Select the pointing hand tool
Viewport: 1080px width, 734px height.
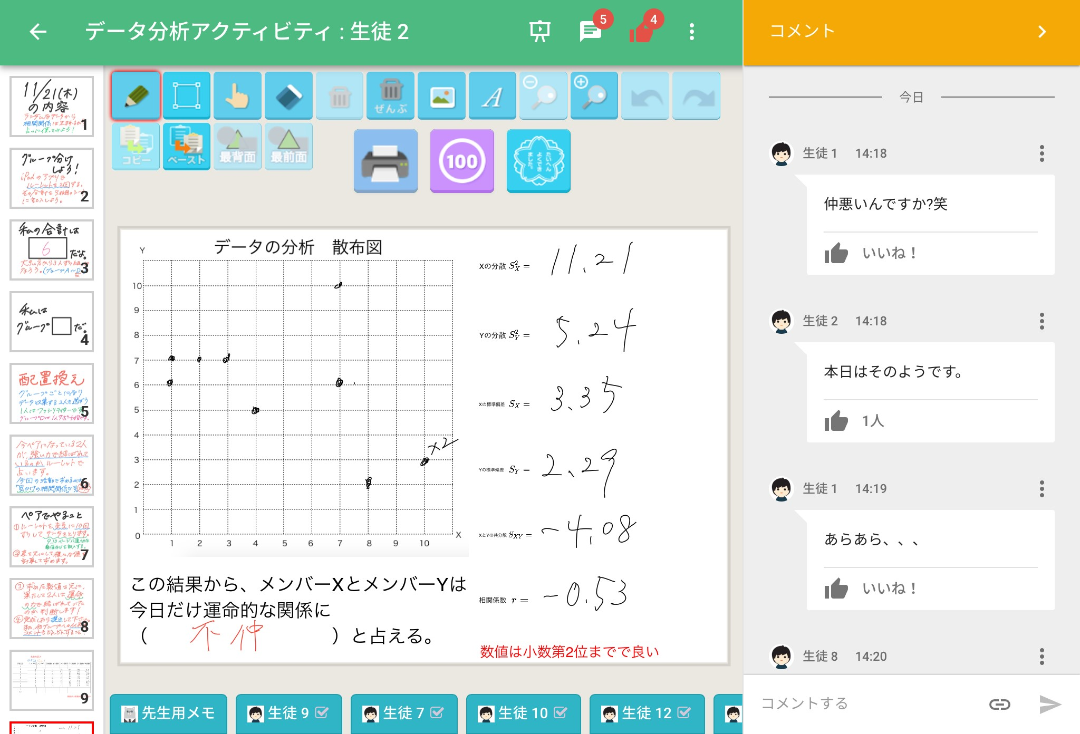(x=238, y=96)
